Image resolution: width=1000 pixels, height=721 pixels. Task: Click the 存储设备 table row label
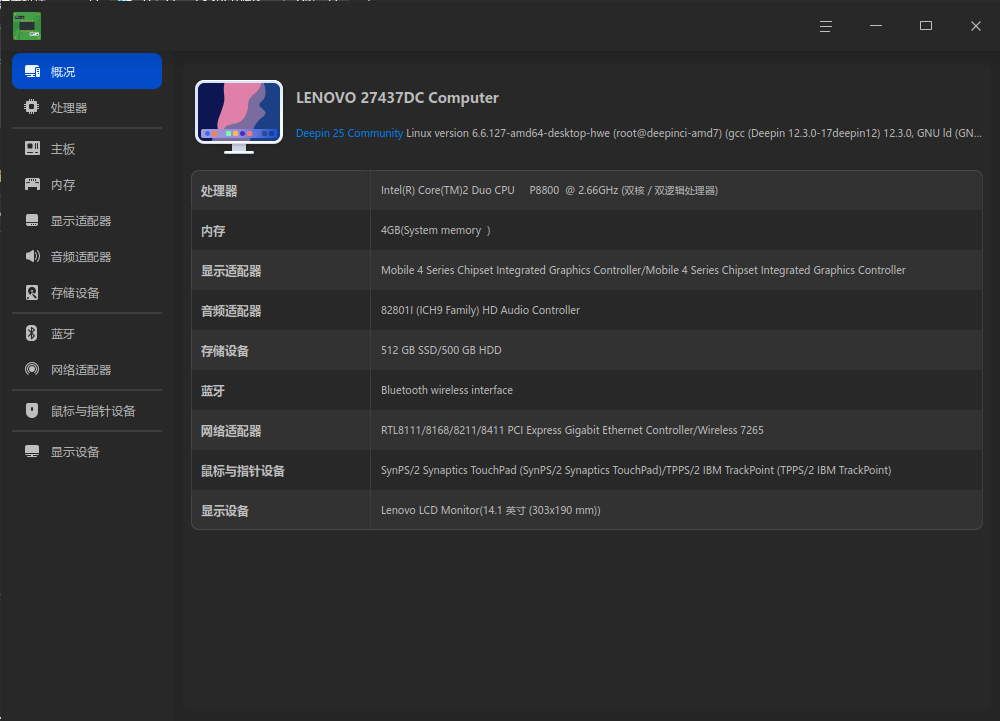pos(224,351)
